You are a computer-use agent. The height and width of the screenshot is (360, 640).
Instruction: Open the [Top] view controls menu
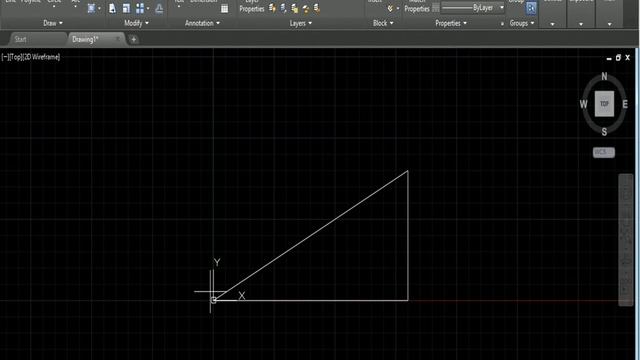(x=16, y=57)
